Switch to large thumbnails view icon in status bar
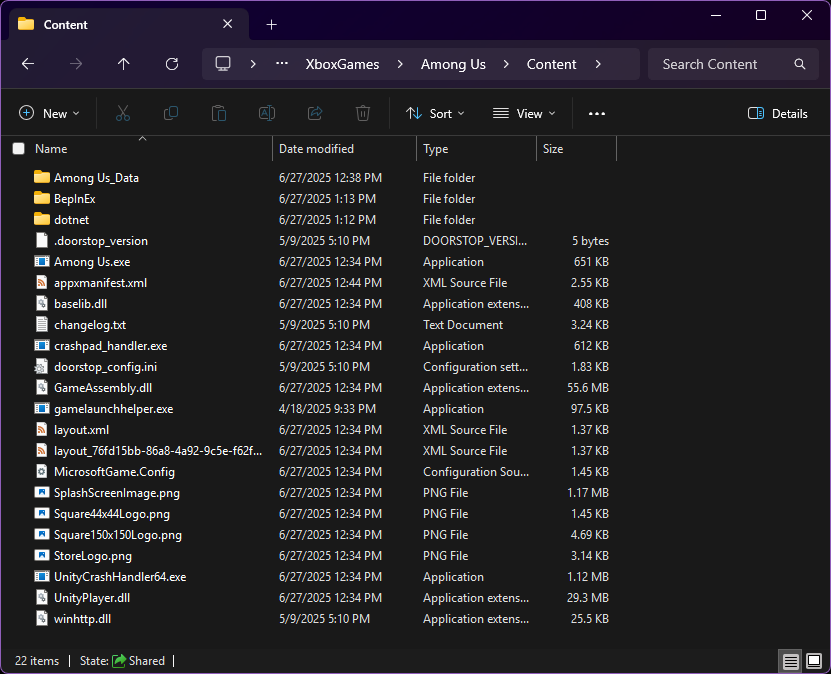831x674 pixels. 814,661
